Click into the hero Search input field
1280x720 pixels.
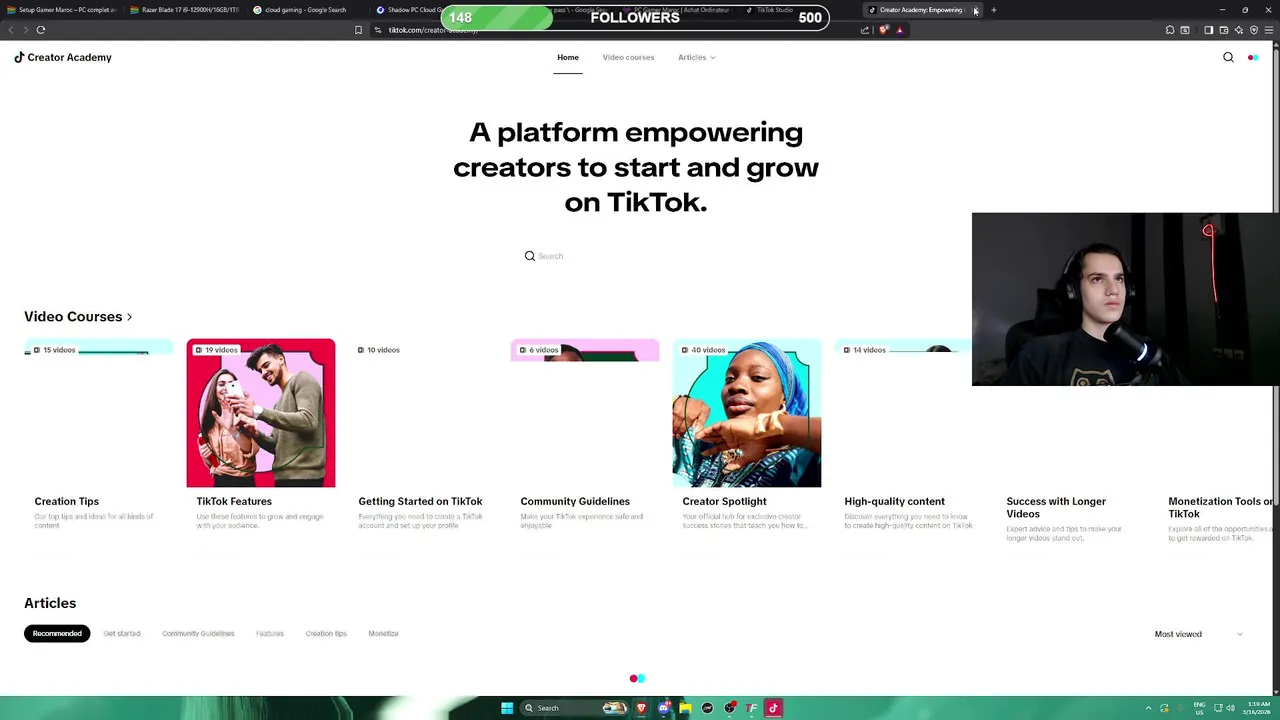click(x=640, y=256)
